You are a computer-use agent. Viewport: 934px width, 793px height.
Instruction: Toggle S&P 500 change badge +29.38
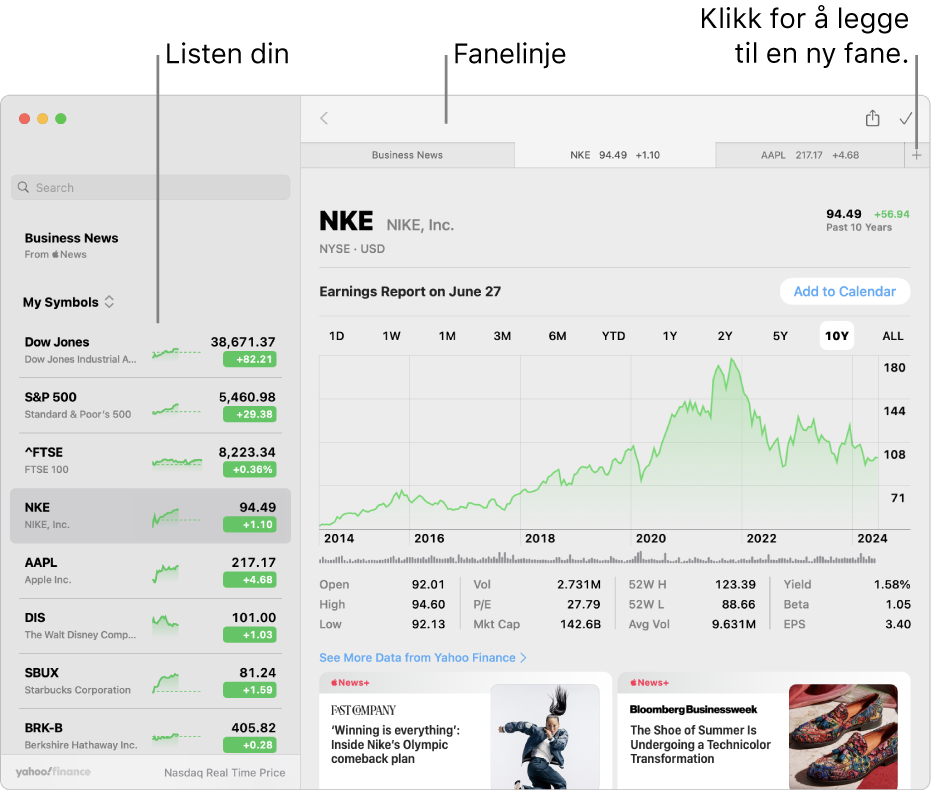(x=250, y=414)
